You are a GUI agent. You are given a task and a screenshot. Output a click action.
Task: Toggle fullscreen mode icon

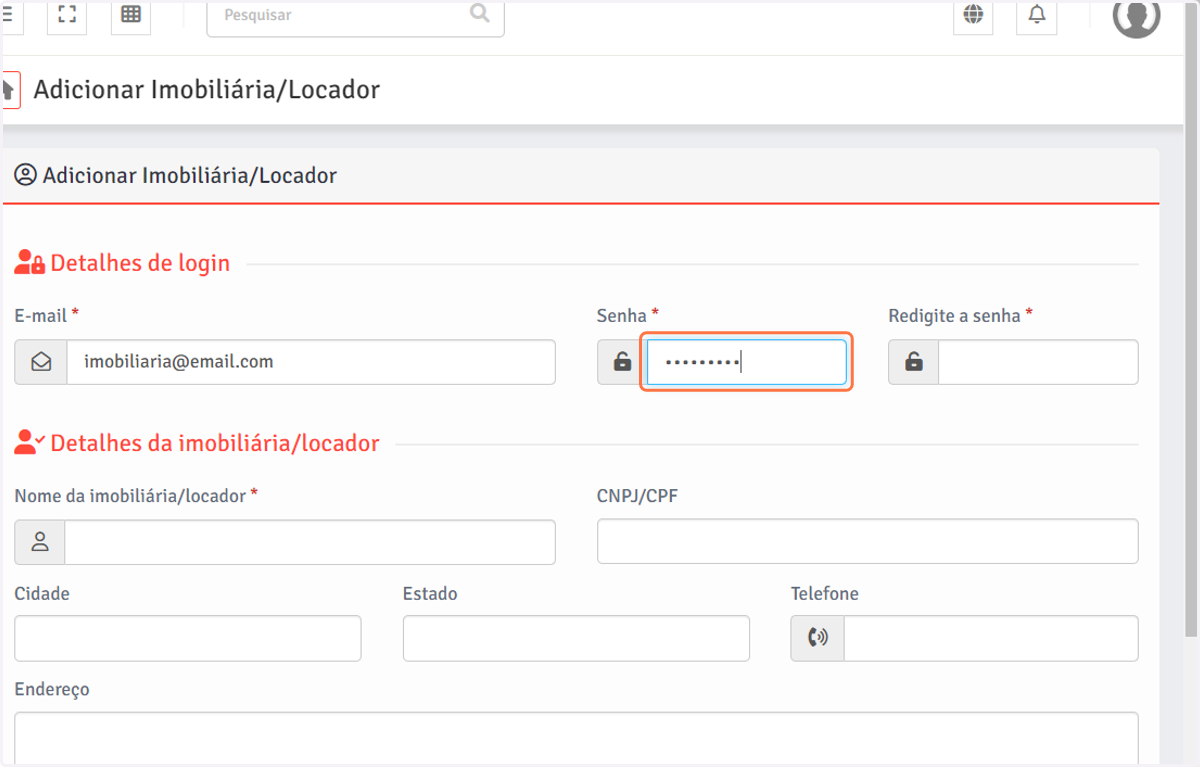[x=67, y=15]
